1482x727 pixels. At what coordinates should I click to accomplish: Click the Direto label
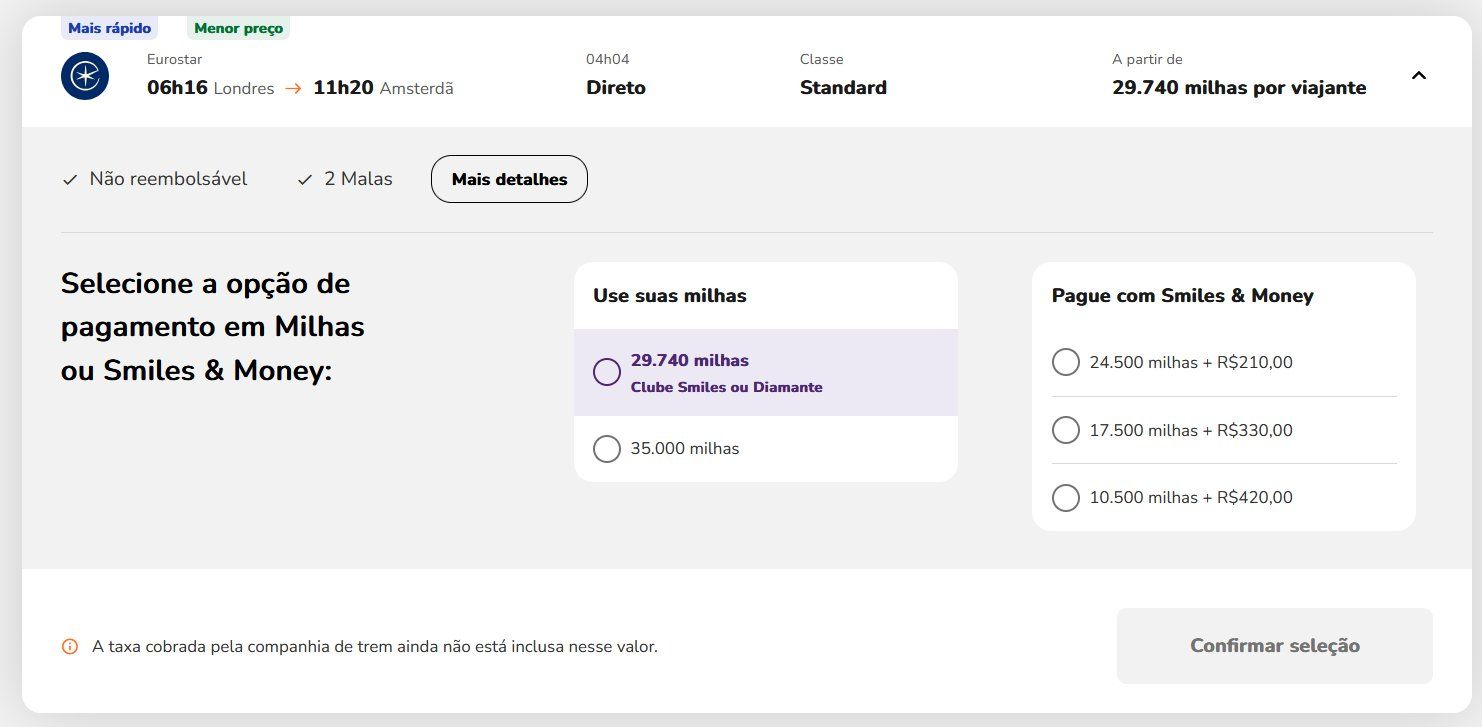616,88
